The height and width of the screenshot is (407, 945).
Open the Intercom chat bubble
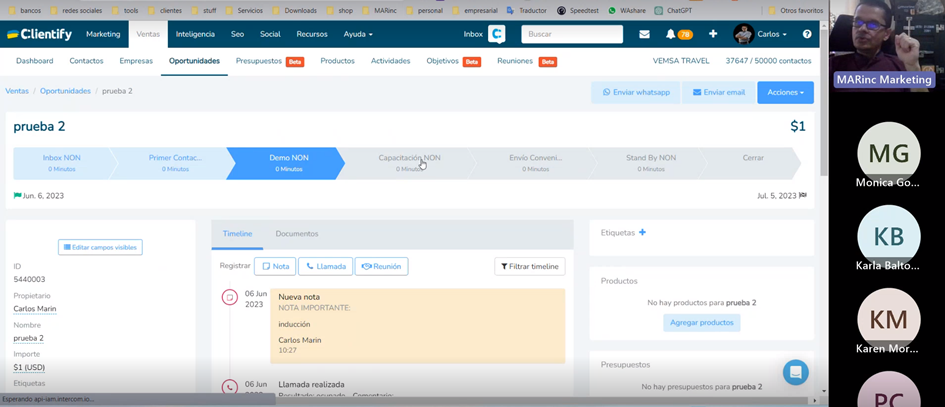coord(795,372)
